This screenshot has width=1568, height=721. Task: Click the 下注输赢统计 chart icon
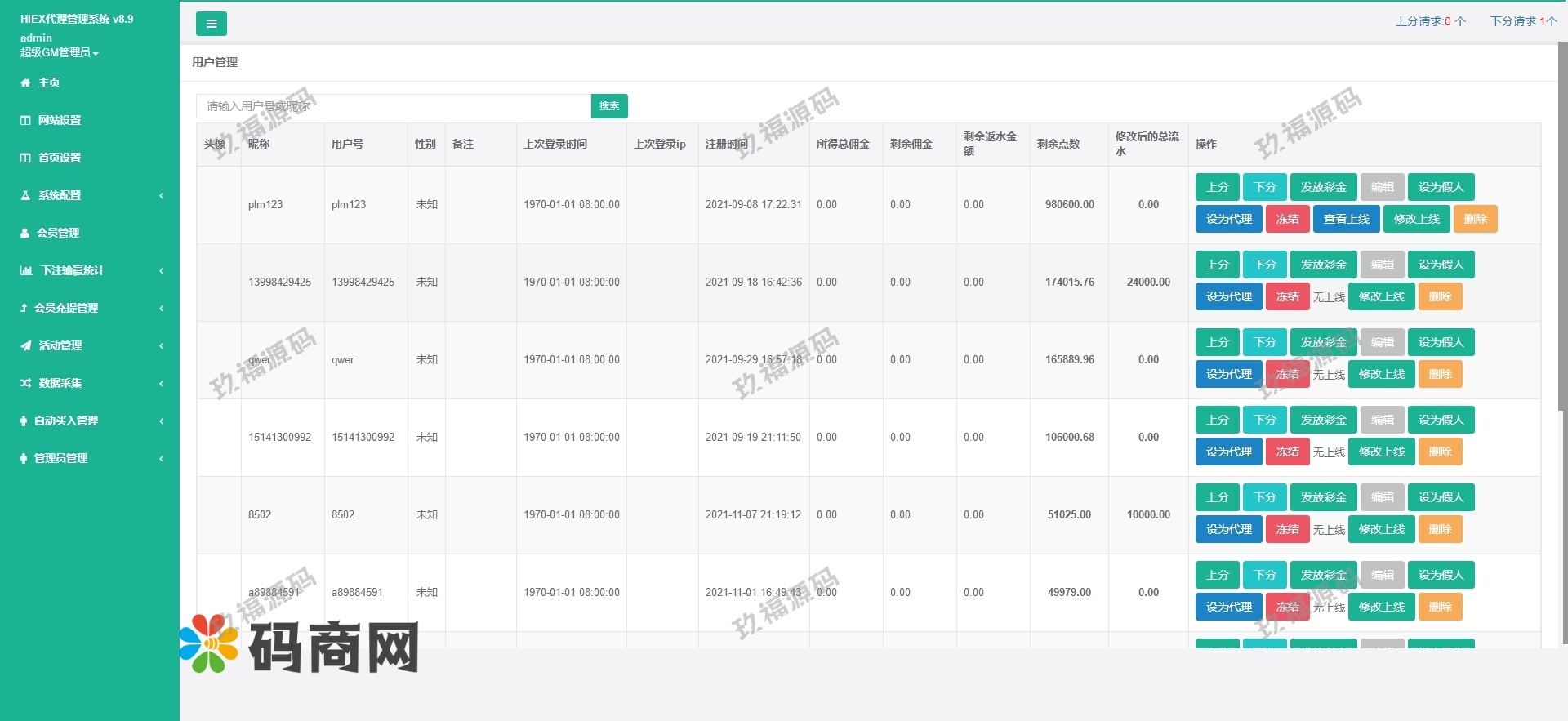pyautogui.click(x=26, y=270)
